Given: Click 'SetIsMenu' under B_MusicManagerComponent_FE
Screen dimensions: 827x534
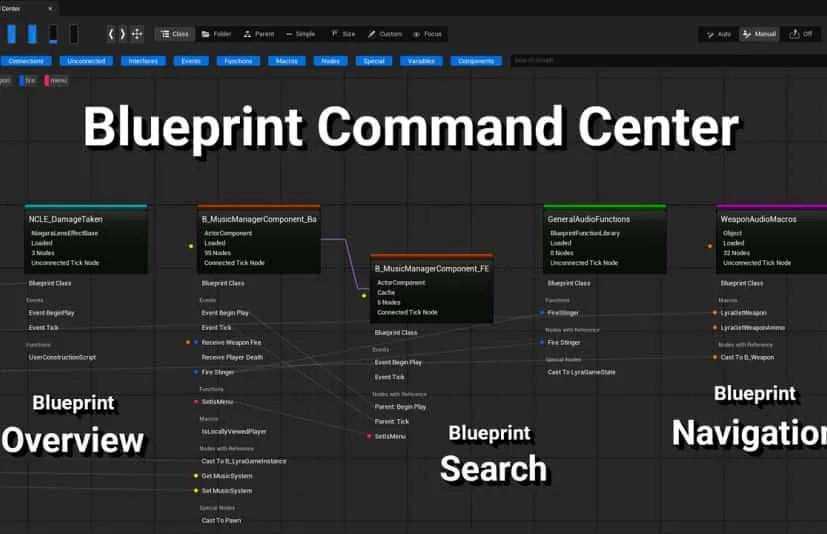Looking at the screenshot, I should click(390, 436).
